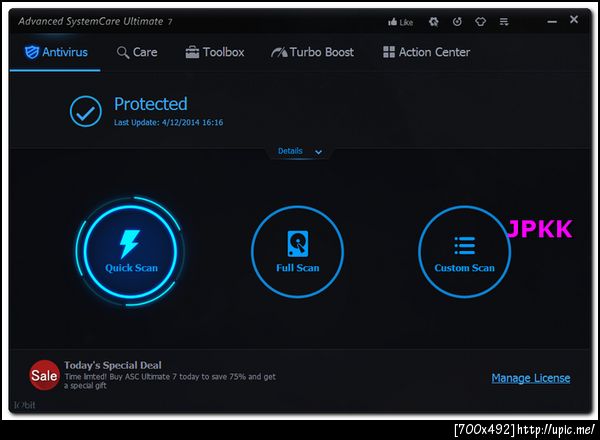Screen dimensions: 600x440
Task: Open the Custom Scan option
Action: point(464,252)
